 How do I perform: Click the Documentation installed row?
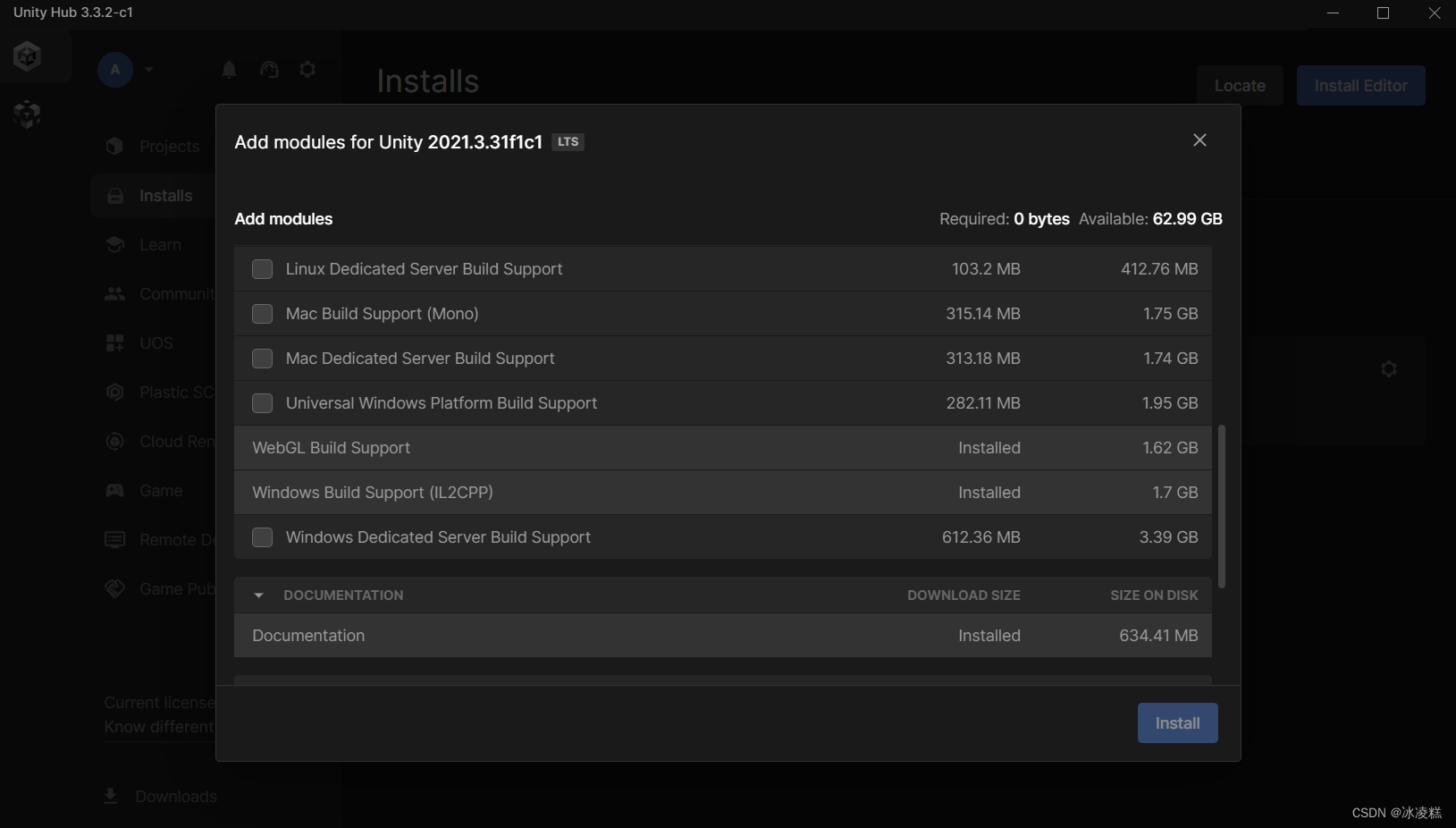(722, 636)
